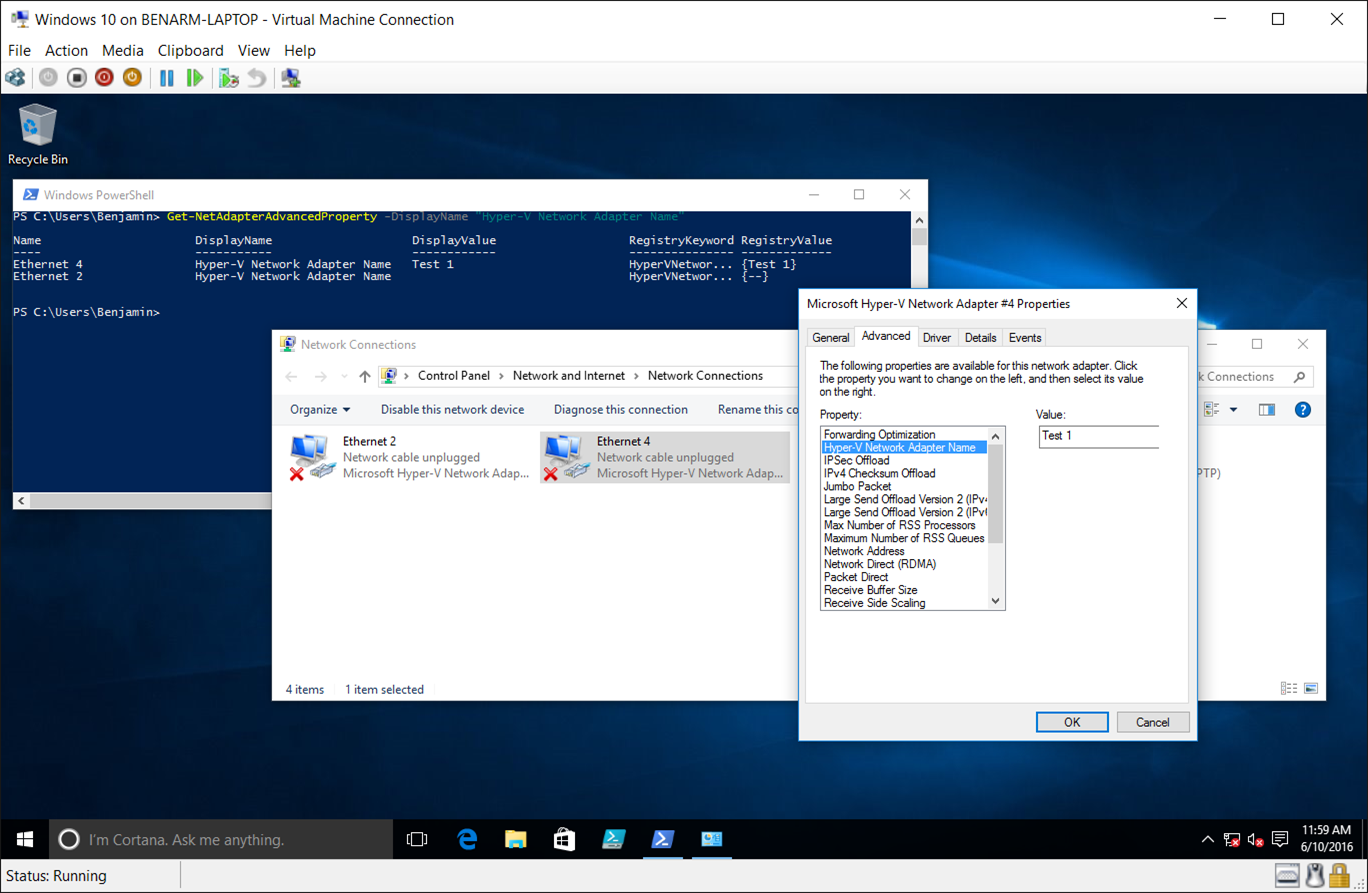Switch to the General tab
The height and width of the screenshot is (893, 1368).
tap(831, 338)
